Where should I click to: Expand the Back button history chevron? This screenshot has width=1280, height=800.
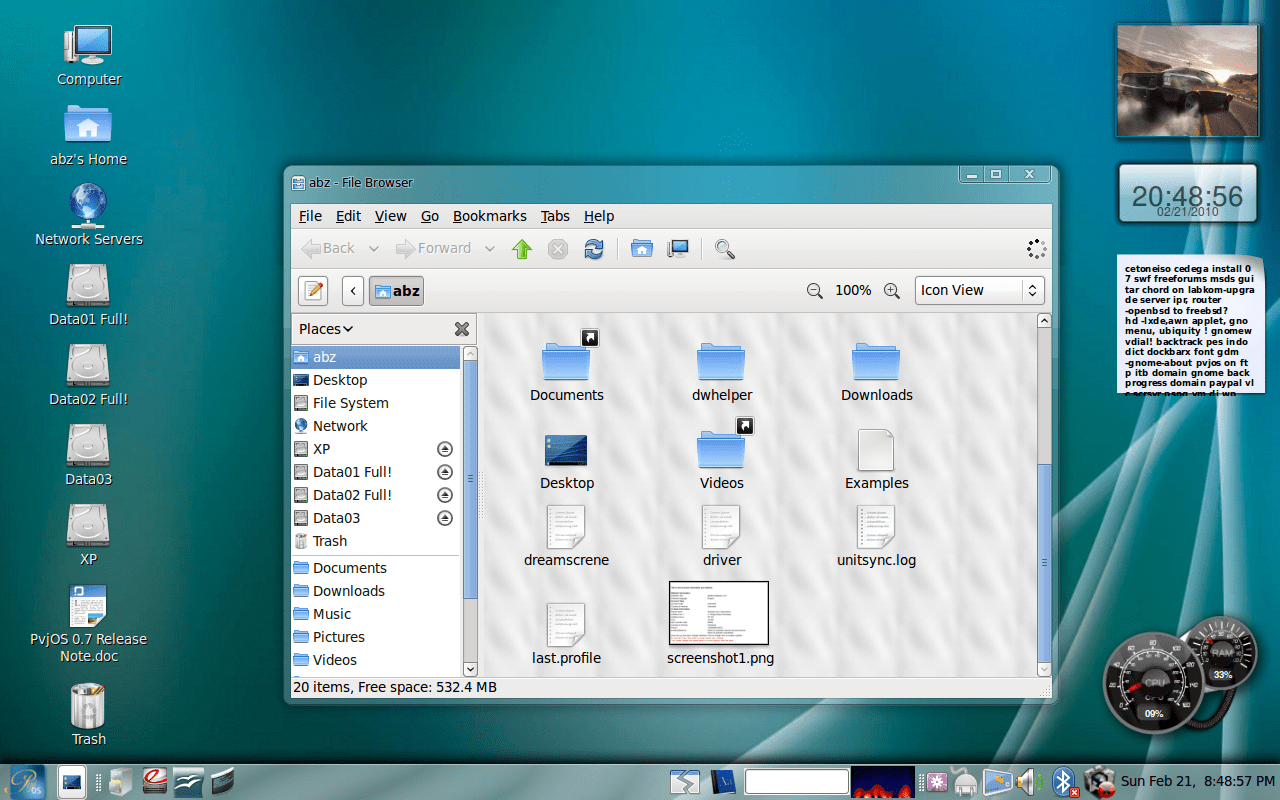coord(373,248)
